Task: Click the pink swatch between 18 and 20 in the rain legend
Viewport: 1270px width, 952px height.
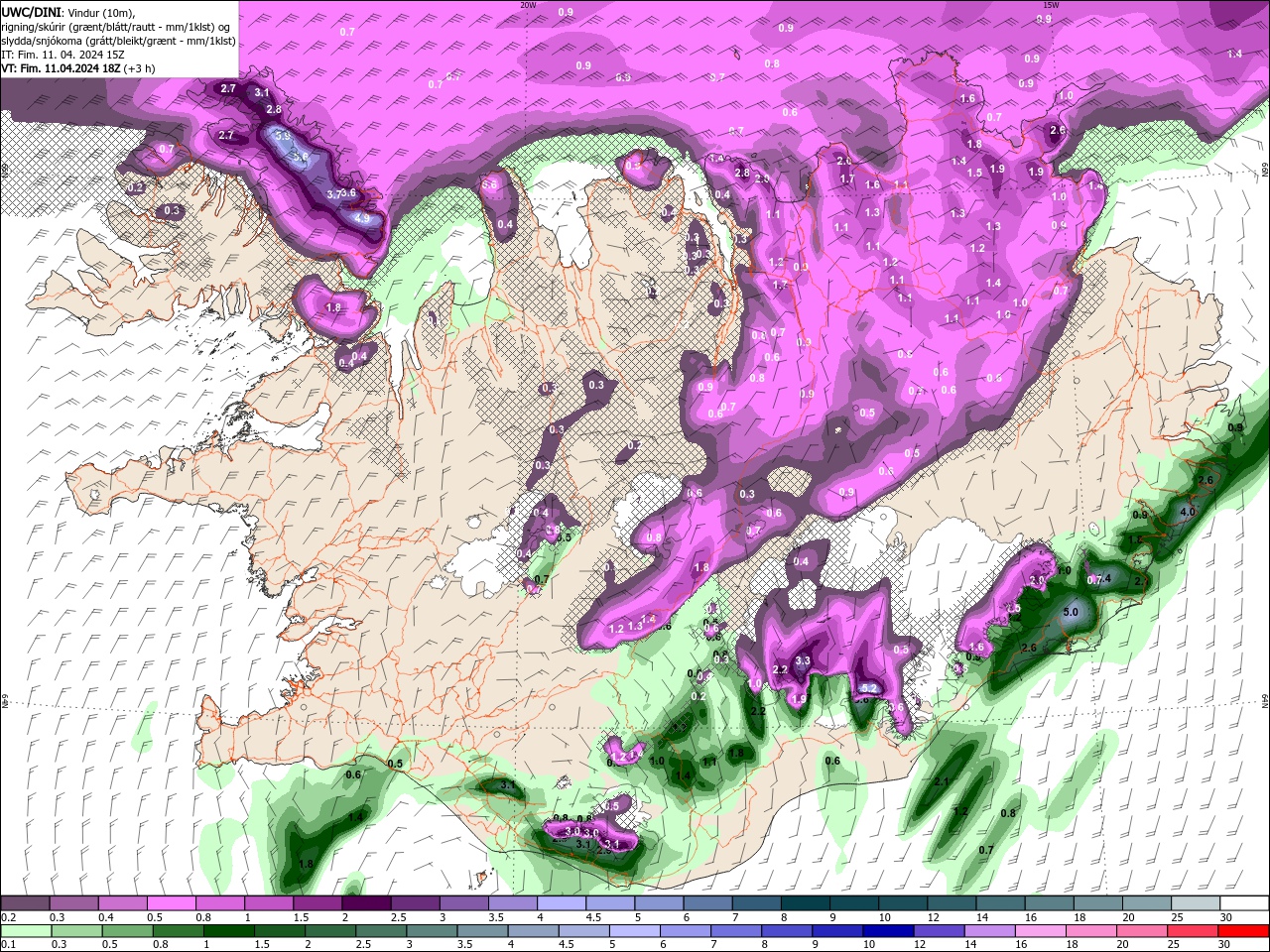Action: point(1090,931)
